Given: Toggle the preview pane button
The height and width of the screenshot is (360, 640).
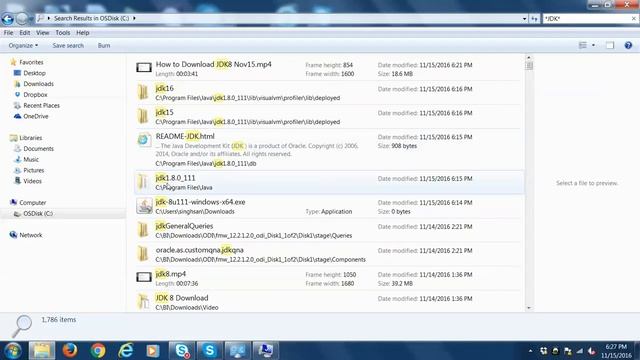Looking at the screenshot, I should [610, 45].
